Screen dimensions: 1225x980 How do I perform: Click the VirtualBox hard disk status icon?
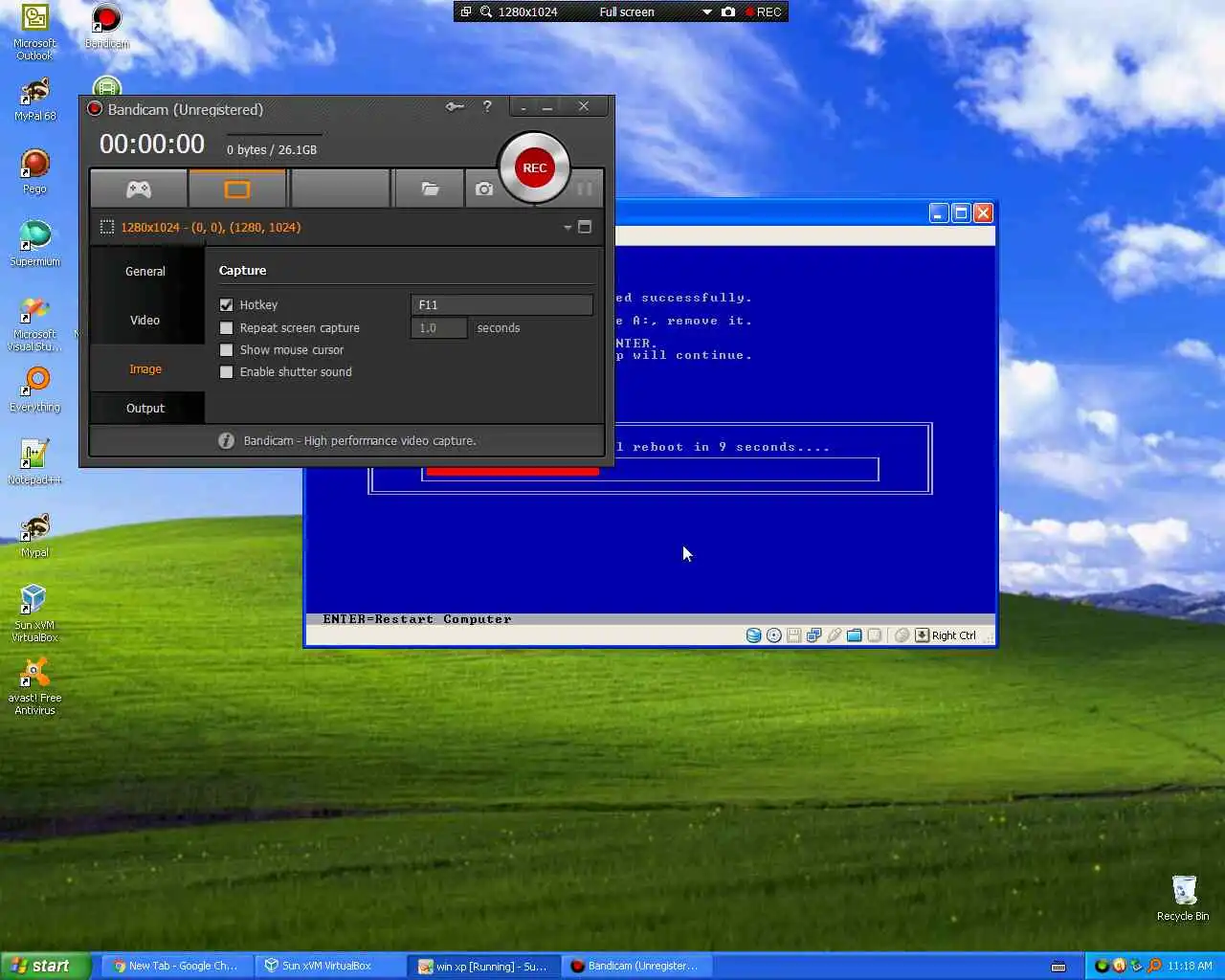pos(754,635)
